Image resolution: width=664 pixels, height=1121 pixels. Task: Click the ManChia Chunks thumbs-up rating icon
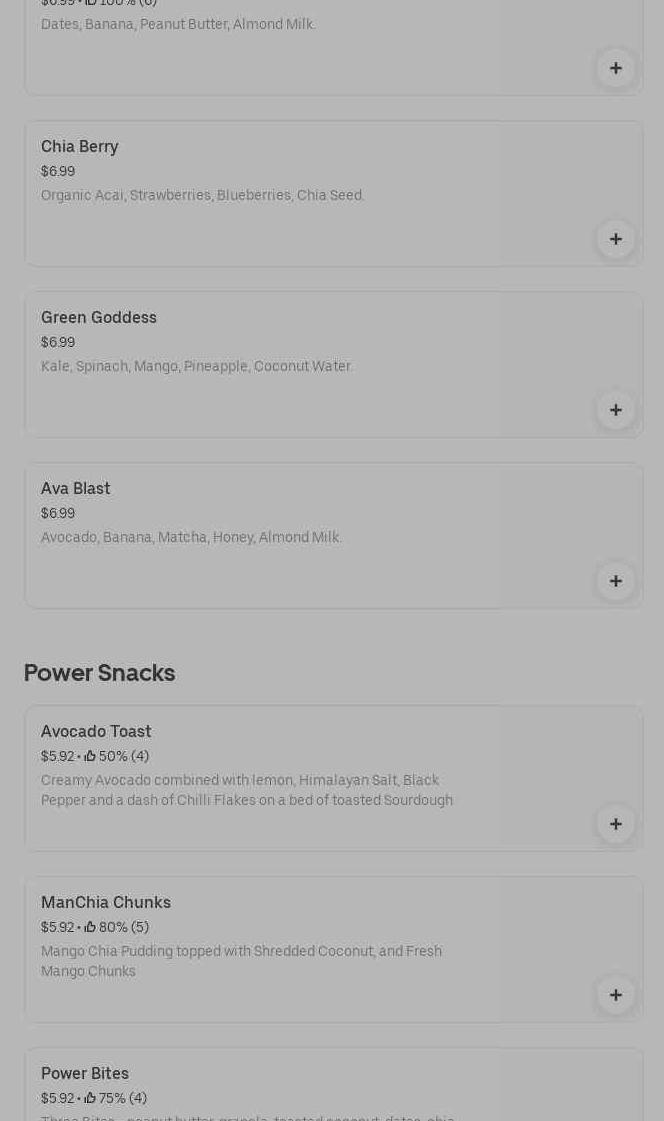pyautogui.click(x=90, y=927)
